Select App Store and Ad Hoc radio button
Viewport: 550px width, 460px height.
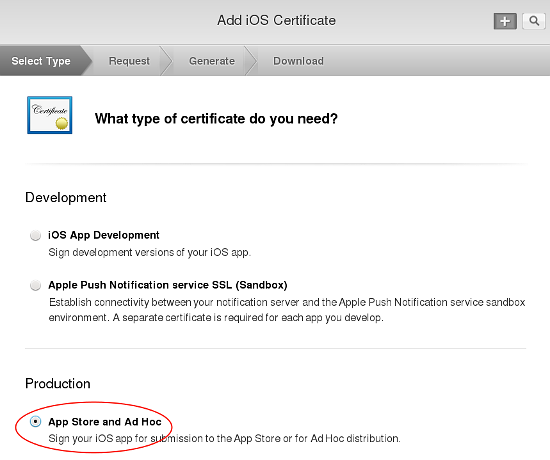[x=35, y=421]
